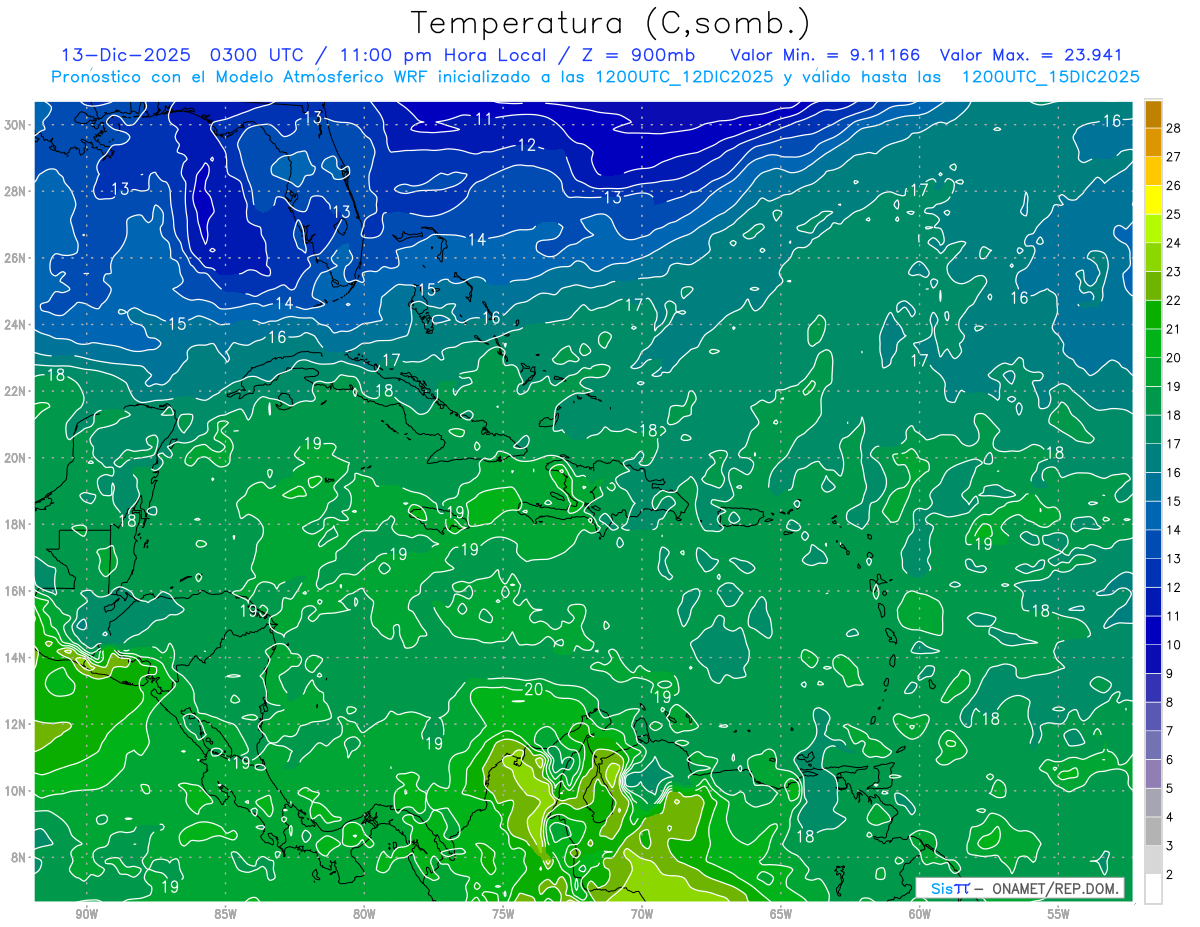The height and width of the screenshot is (927, 1200).
Task: Click the contour label "11" on the map
Action: [484, 119]
